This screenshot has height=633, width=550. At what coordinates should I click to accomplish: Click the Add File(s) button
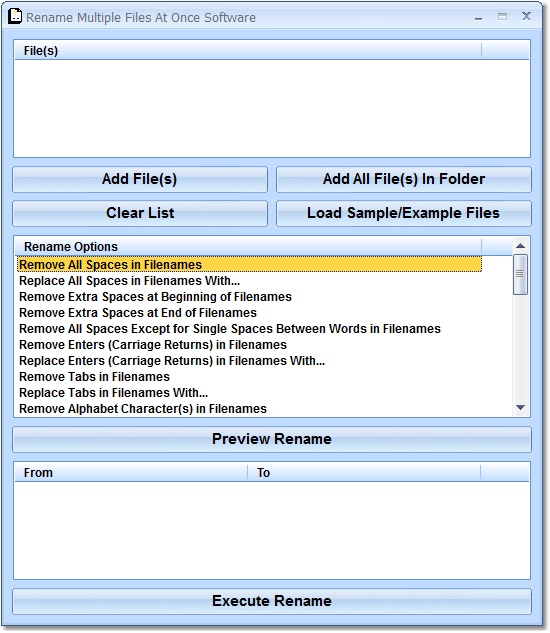point(140,179)
